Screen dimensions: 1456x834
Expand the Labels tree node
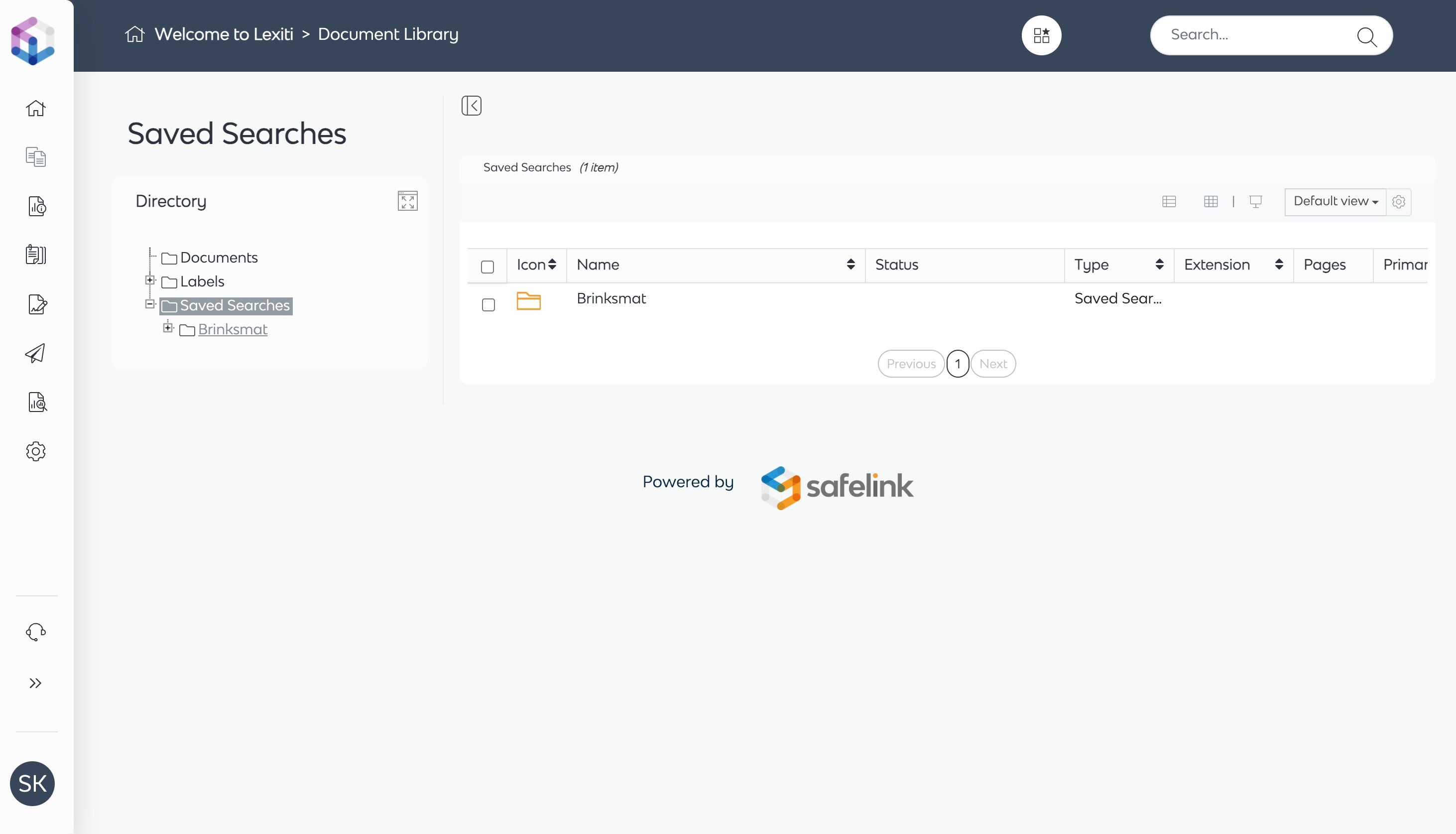[150, 280]
